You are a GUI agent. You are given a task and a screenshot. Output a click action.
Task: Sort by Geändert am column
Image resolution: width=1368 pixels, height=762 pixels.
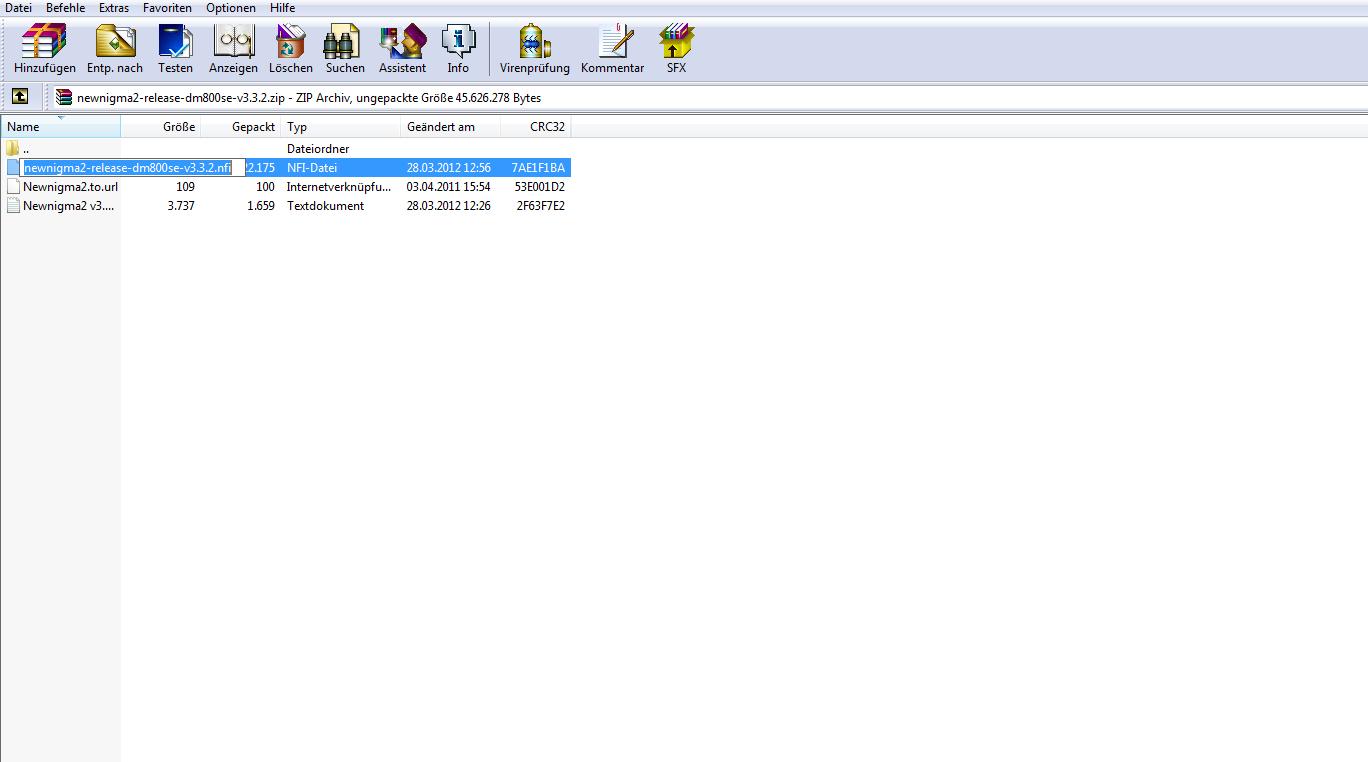click(441, 127)
